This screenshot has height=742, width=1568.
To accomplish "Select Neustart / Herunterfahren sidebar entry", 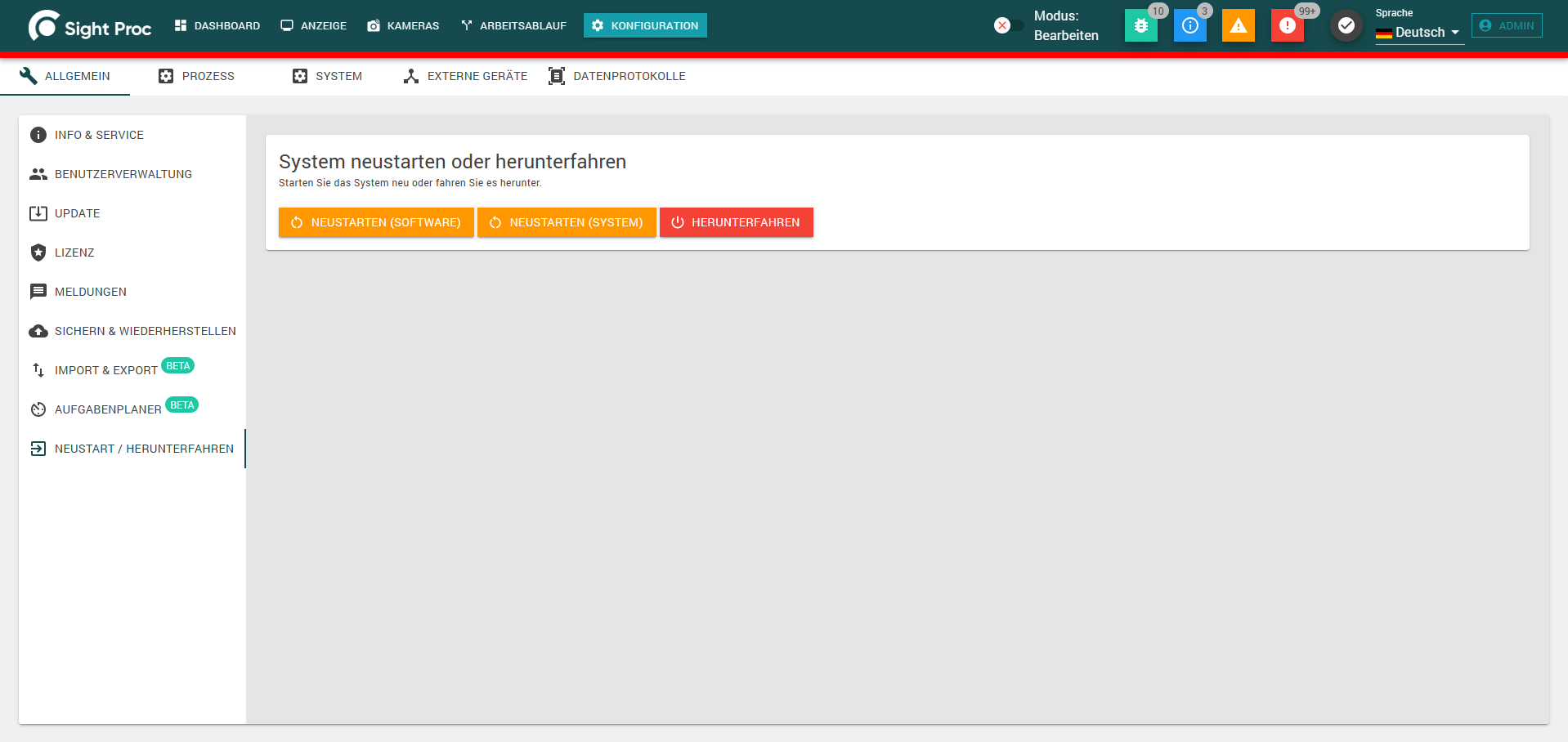I will click(132, 449).
